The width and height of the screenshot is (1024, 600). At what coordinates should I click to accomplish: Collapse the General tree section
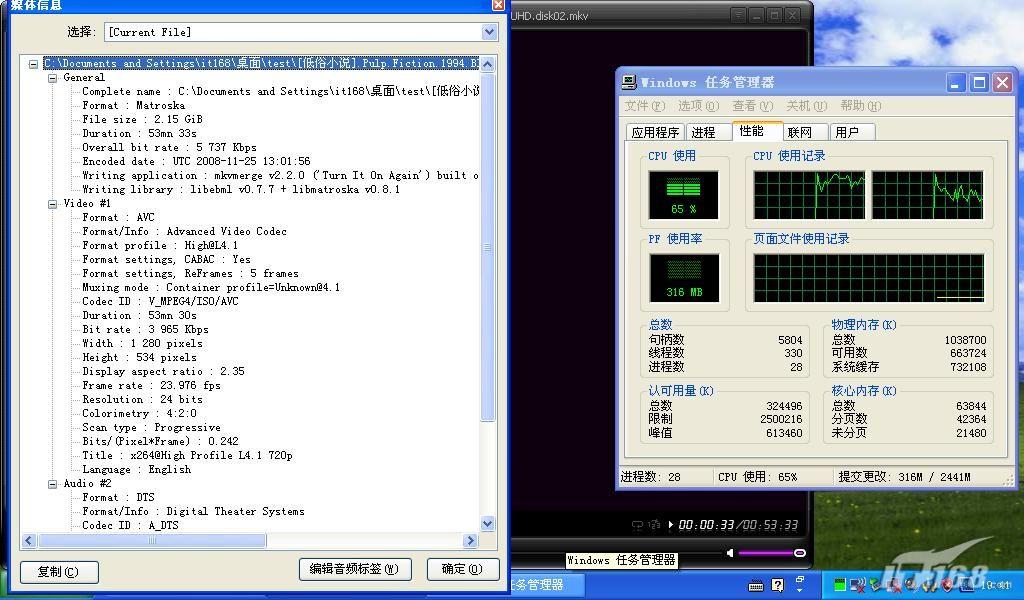tap(52, 78)
